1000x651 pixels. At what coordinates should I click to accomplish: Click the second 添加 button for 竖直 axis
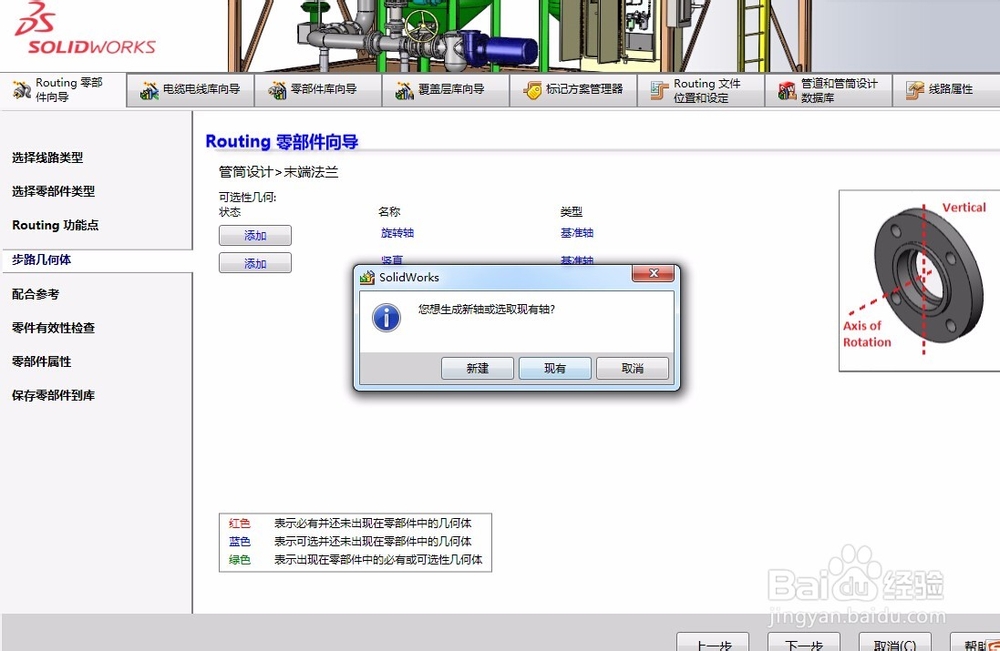(255, 263)
